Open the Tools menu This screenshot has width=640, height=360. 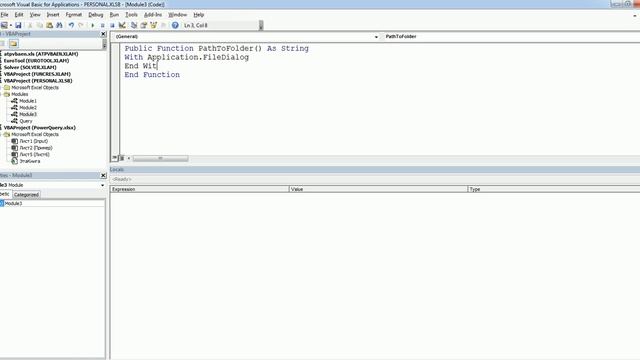[131, 15]
